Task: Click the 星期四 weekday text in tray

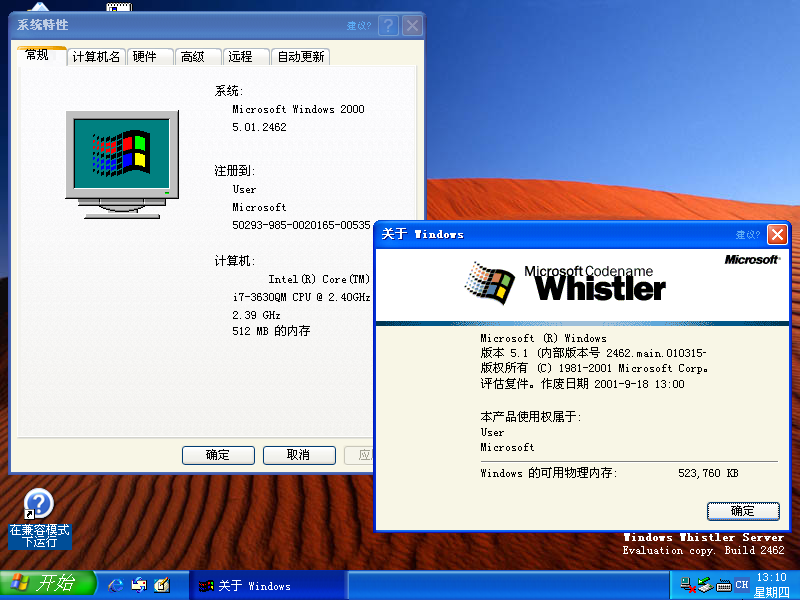Action: (x=771, y=592)
